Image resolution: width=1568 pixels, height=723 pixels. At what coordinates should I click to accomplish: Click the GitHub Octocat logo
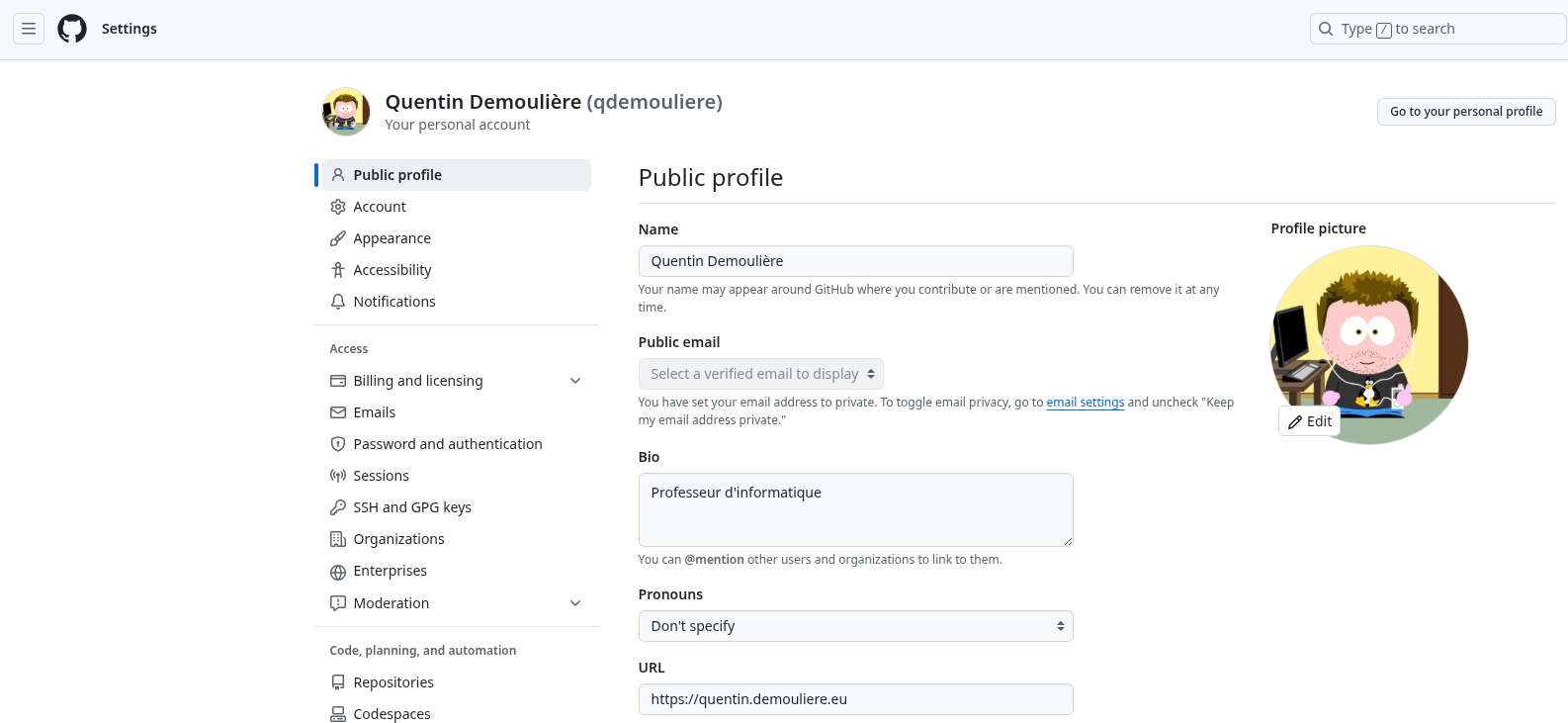tap(72, 29)
